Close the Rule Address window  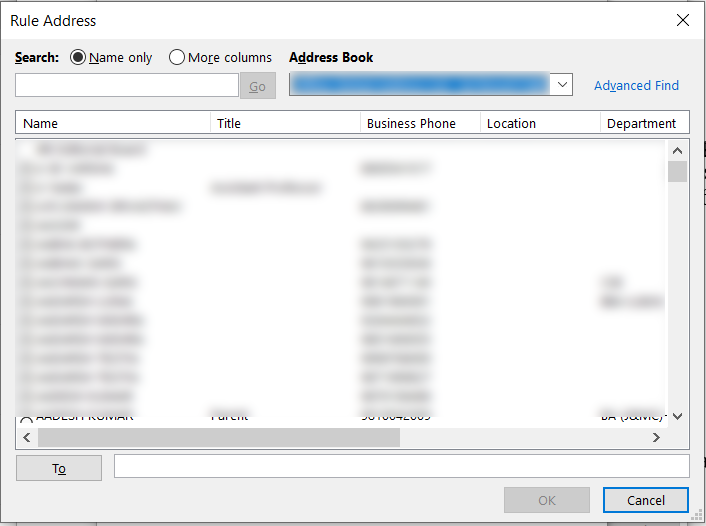(x=683, y=20)
